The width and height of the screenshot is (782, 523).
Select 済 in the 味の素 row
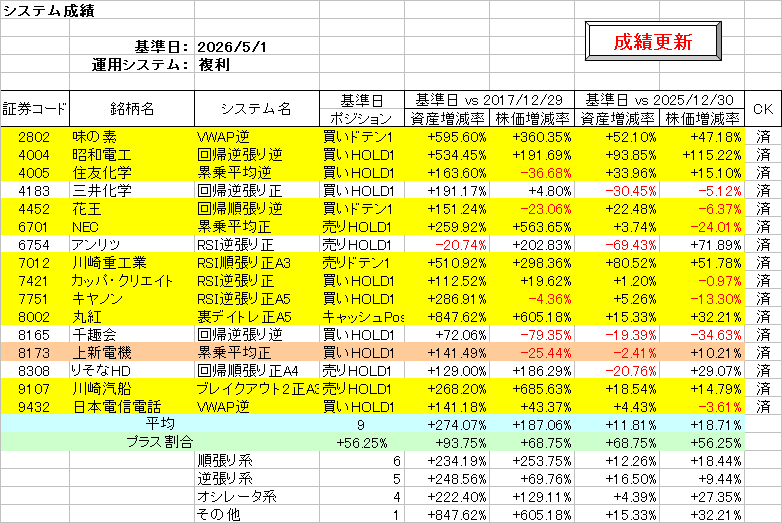click(x=763, y=137)
